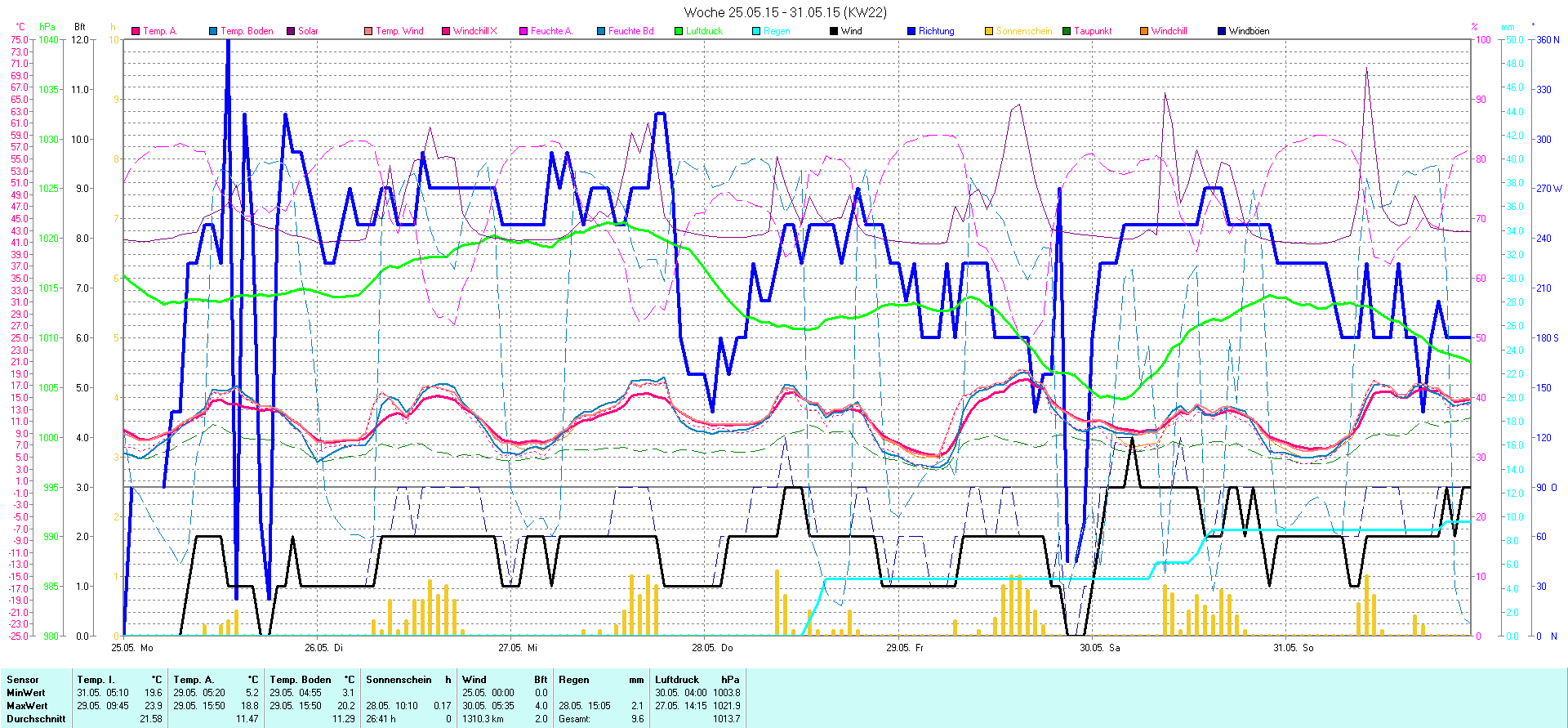Select the 26.05. Di date marker

323,648
